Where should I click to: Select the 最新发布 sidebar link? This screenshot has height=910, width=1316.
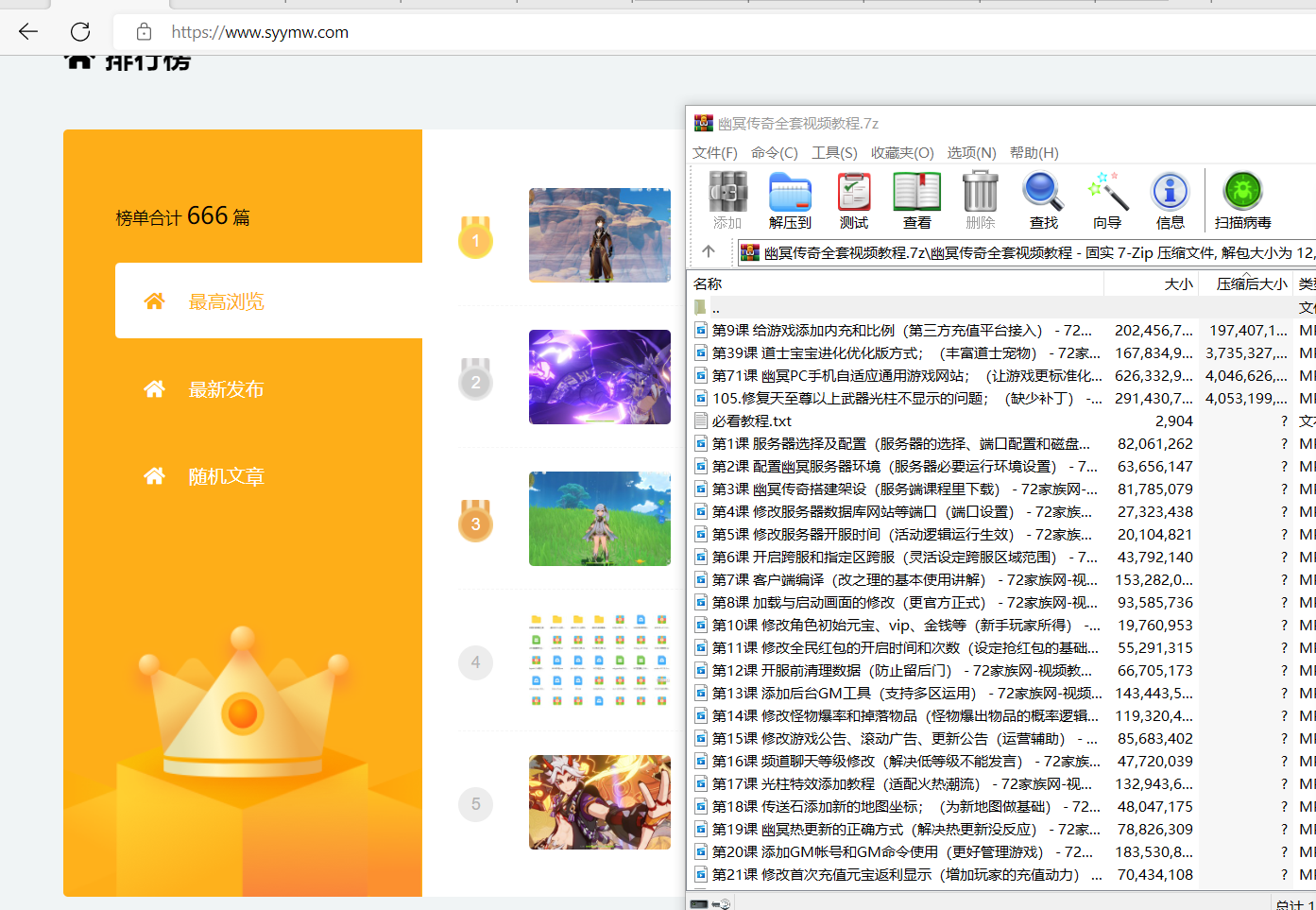coord(225,388)
